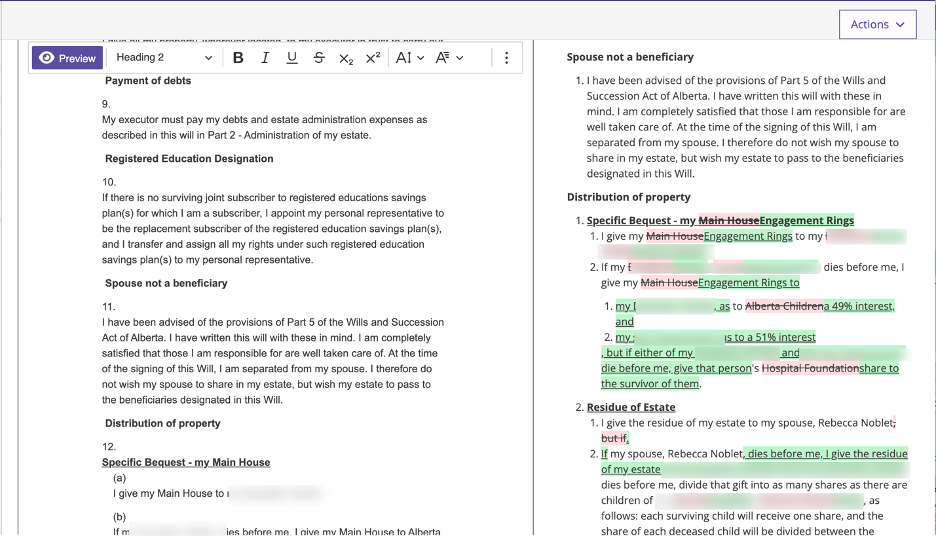Click the inserted 'Engagement Rings' heading text
The width and height of the screenshot is (936, 536).
807,220
